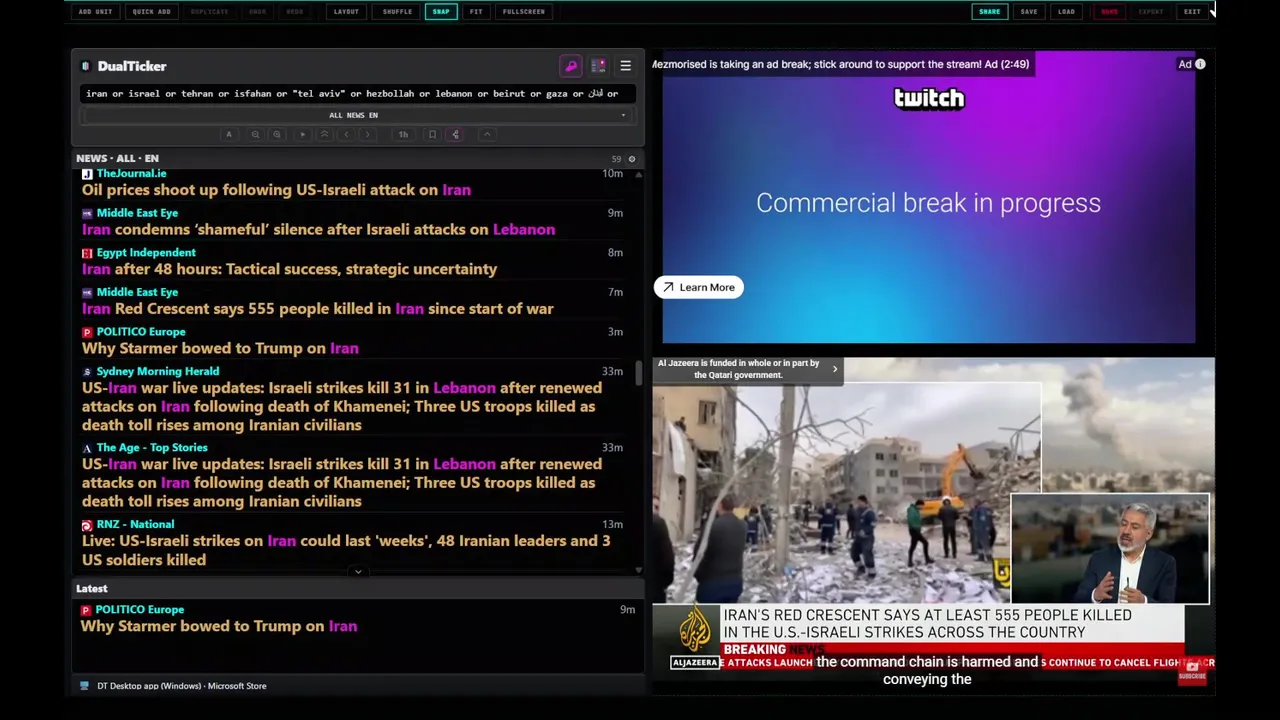This screenshot has height=720, width=1280.
Task: Click the Learn More button on Twitch ad
Action: pos(699,288)
